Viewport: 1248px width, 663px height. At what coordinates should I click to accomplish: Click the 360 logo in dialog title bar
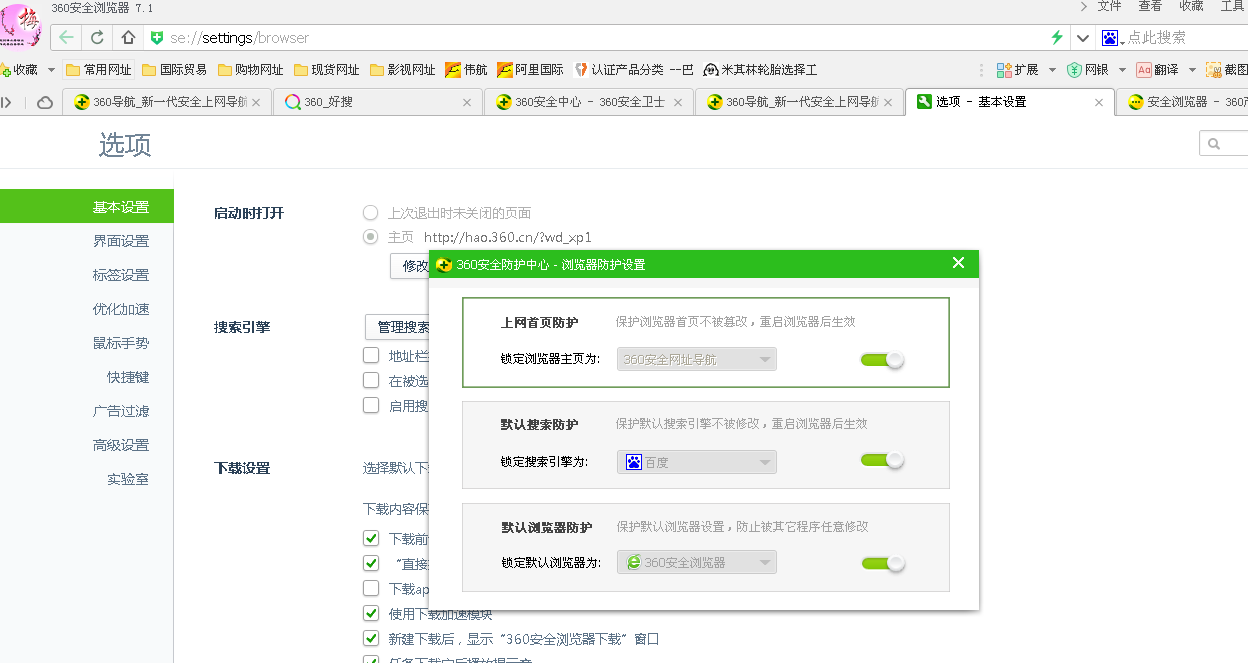(444, 264)
